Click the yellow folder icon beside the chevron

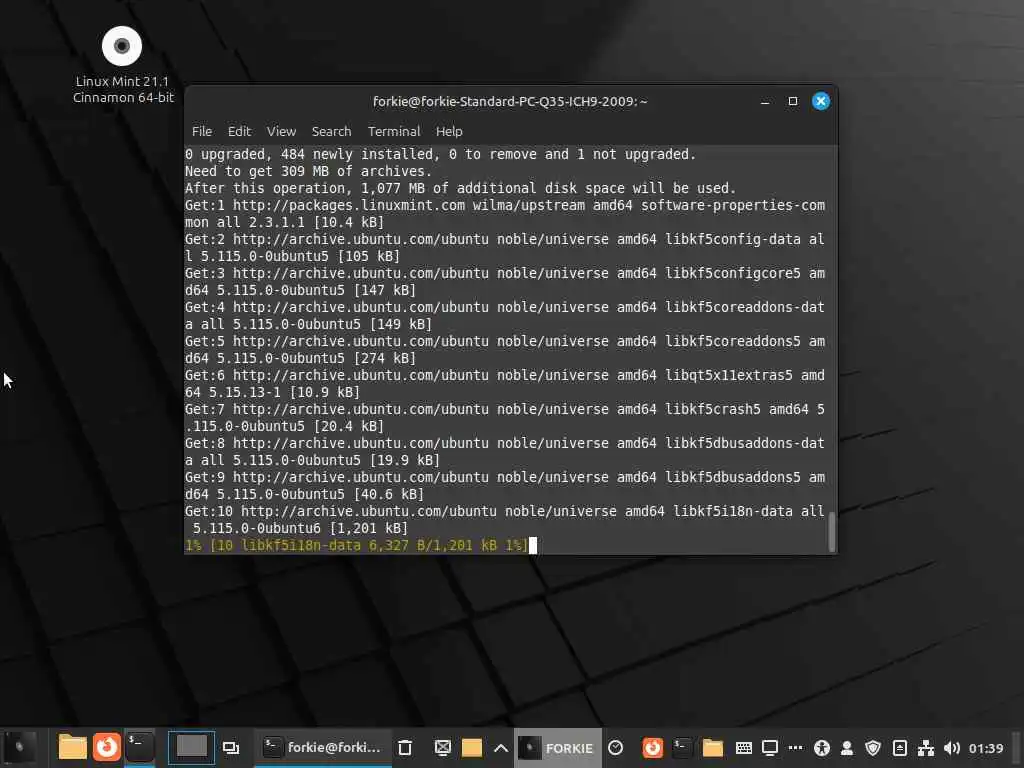click(x=472, y=748)
